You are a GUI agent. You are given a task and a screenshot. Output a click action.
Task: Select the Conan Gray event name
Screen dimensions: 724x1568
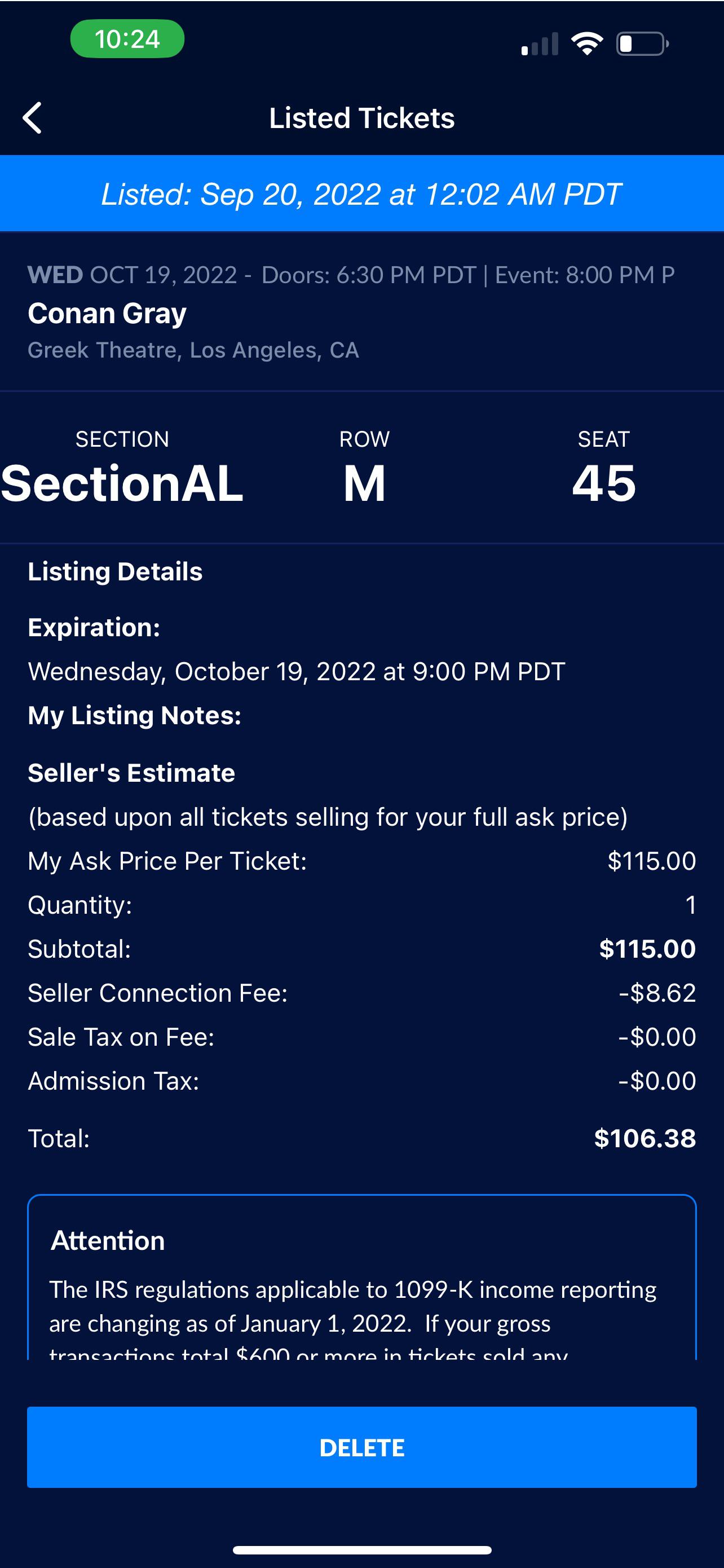[x=108, y=314]
